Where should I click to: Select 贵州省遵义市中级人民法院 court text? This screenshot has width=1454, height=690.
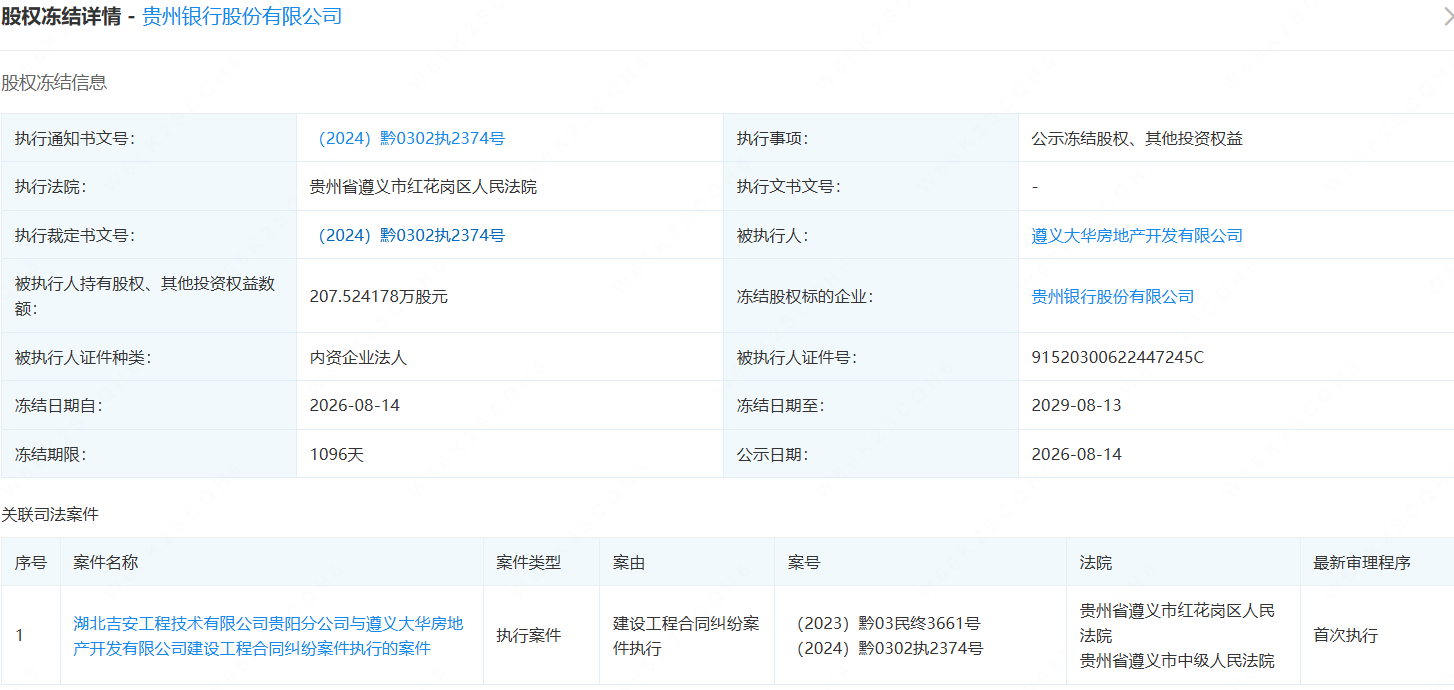(x=1177, y=661)
